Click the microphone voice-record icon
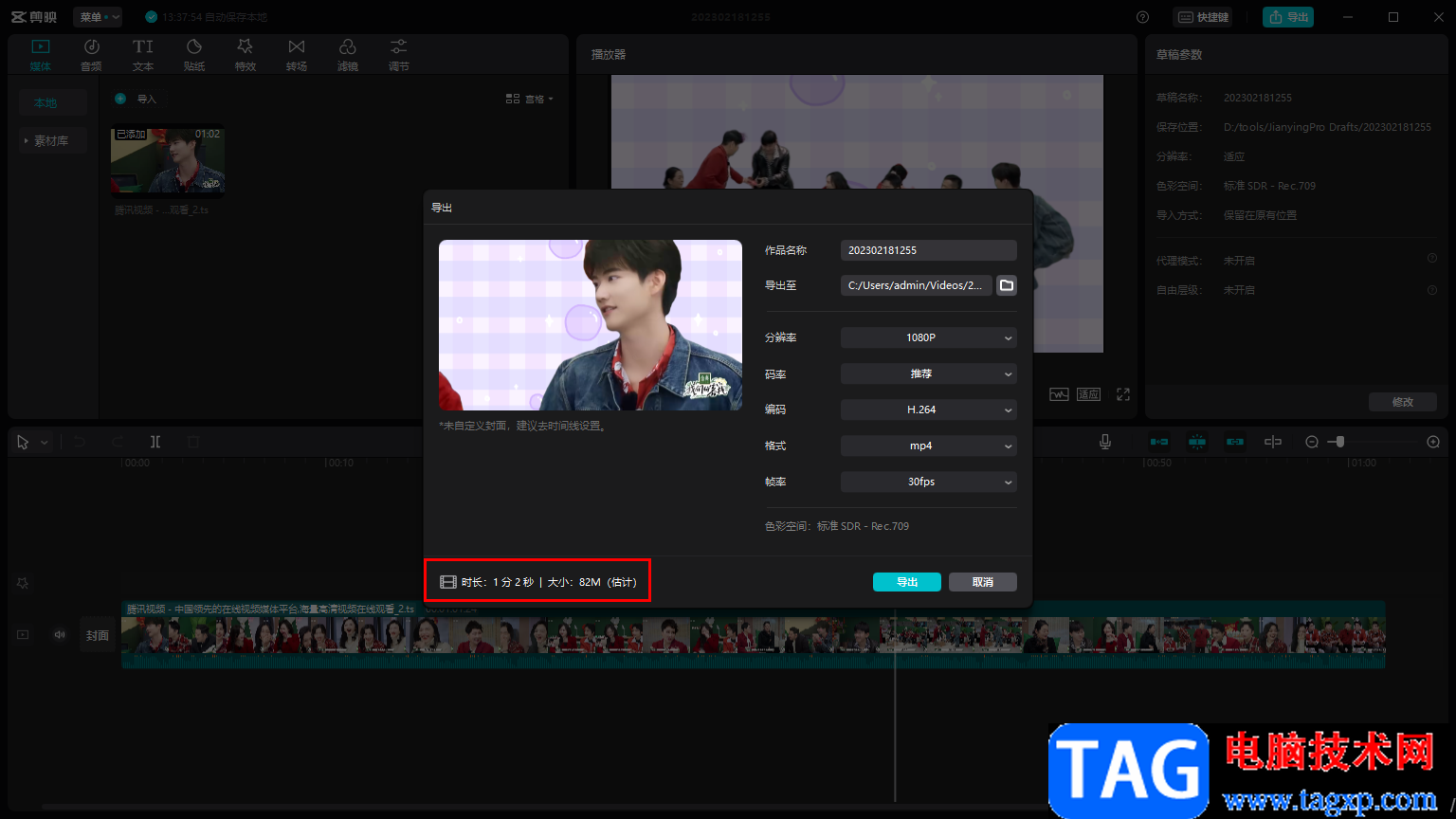 click(1104, 442)
